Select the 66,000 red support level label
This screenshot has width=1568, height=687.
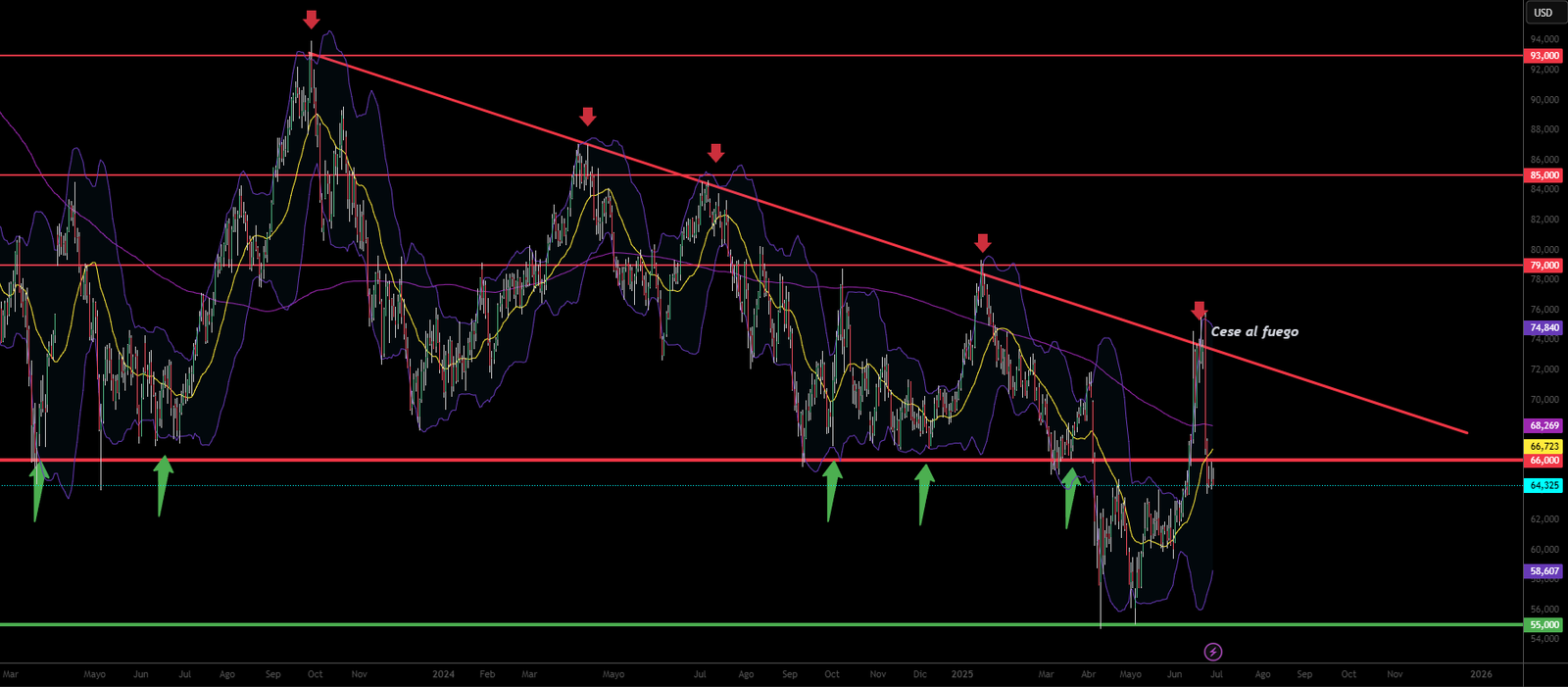(1543, 461)
